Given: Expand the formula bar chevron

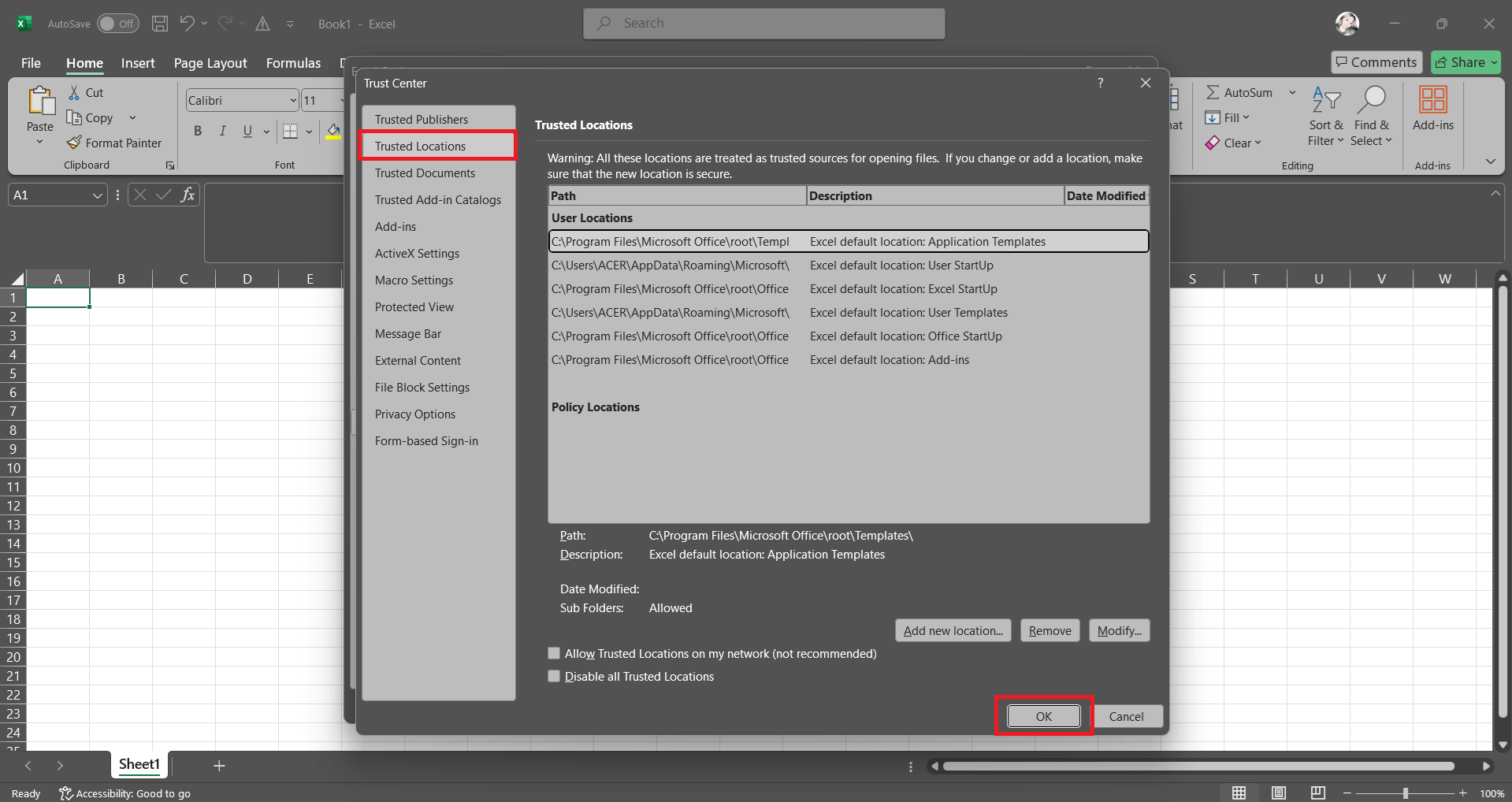Looking at the screenshot, I should (1495, 193).
